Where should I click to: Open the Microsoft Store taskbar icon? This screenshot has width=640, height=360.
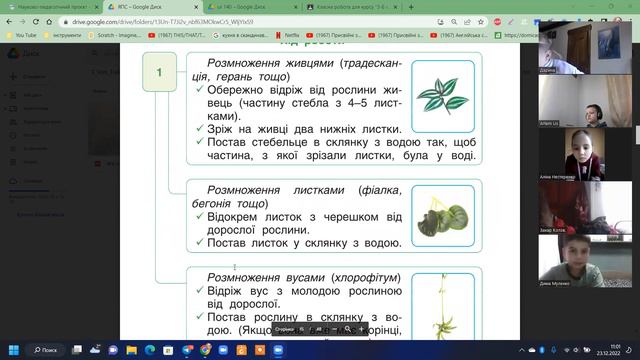coord(168,350)
